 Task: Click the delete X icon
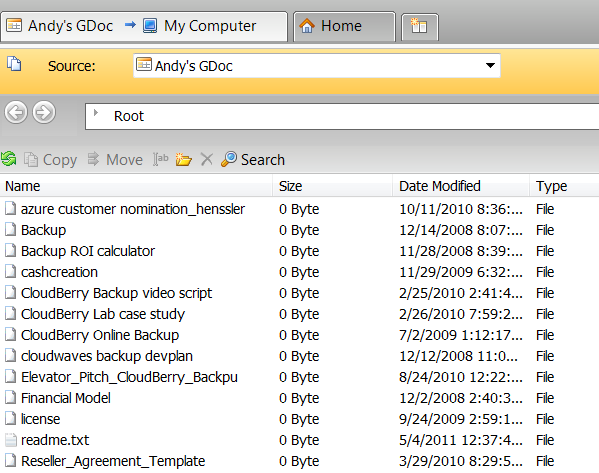click(x=207, y=159)
